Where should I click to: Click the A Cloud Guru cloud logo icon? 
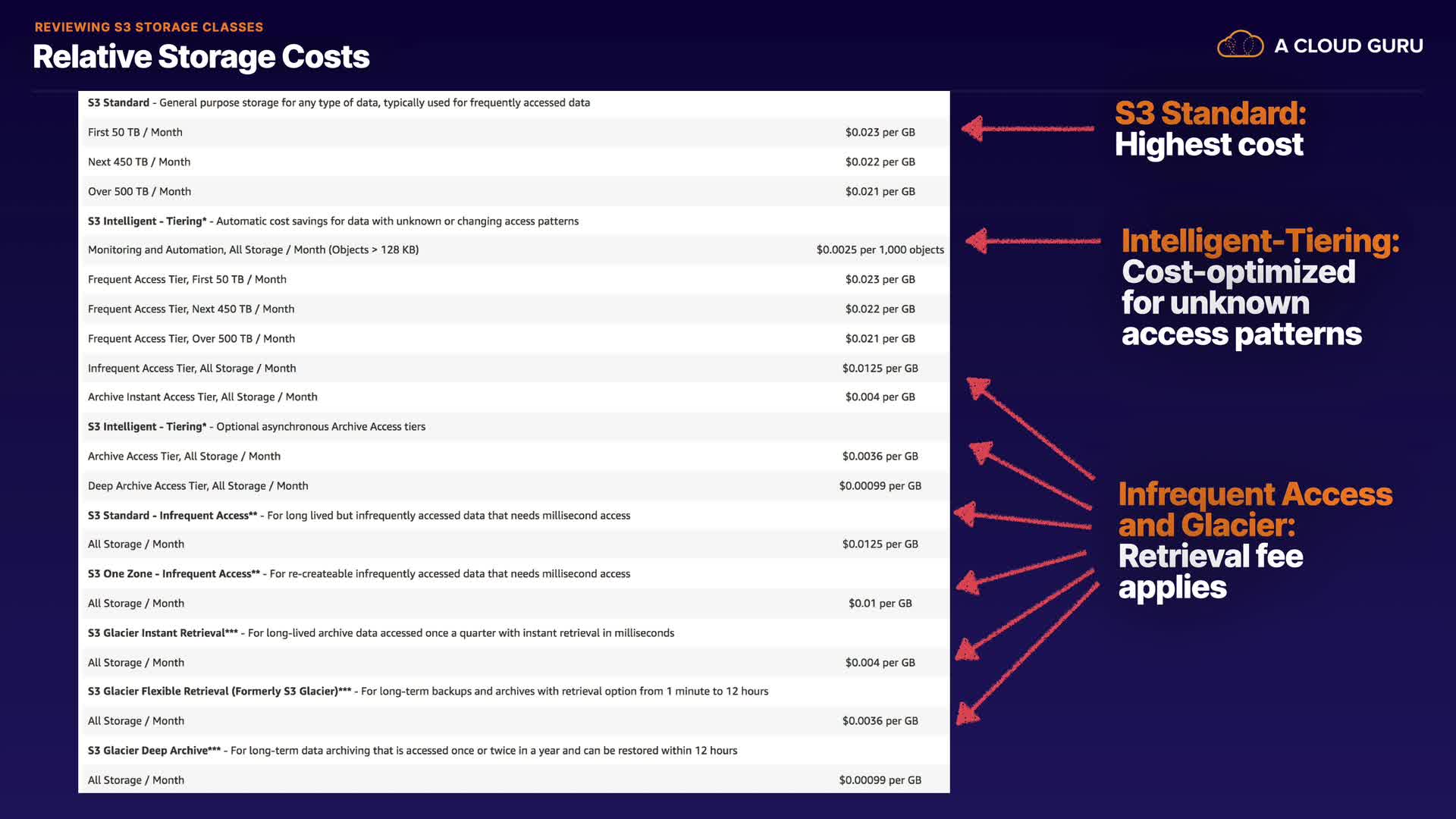coord(1240,45)
